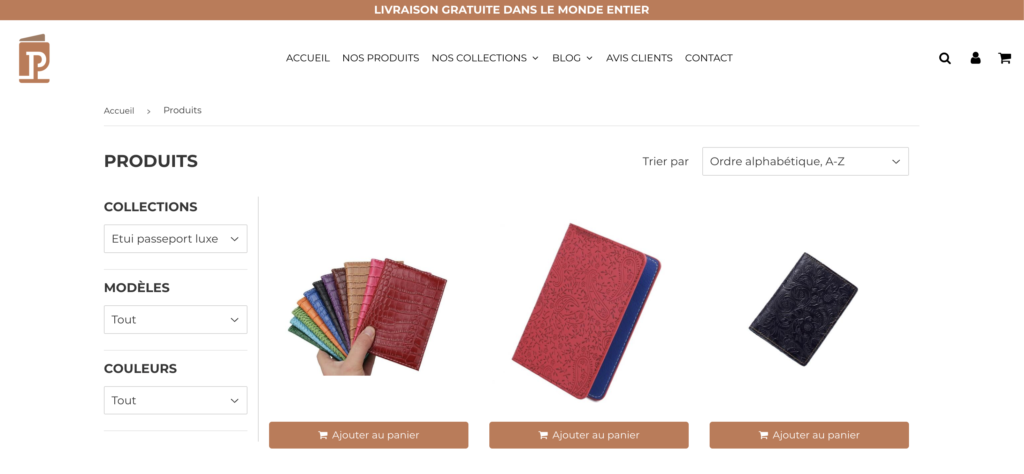The width and height of the screenshot is (1024, 474).
Task: Open the Nos Produits menu item
Action: [x=381, y=58]
